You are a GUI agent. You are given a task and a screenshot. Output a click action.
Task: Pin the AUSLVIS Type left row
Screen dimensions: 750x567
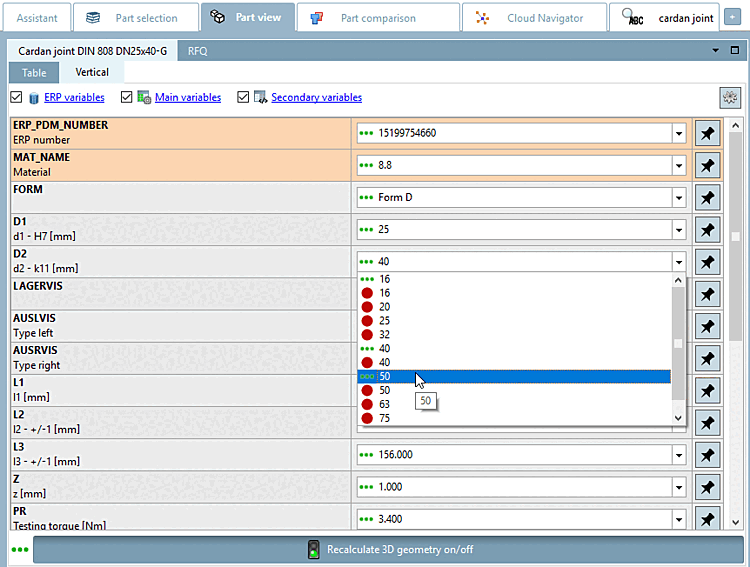pyautogui.click(x=707, y=326)
